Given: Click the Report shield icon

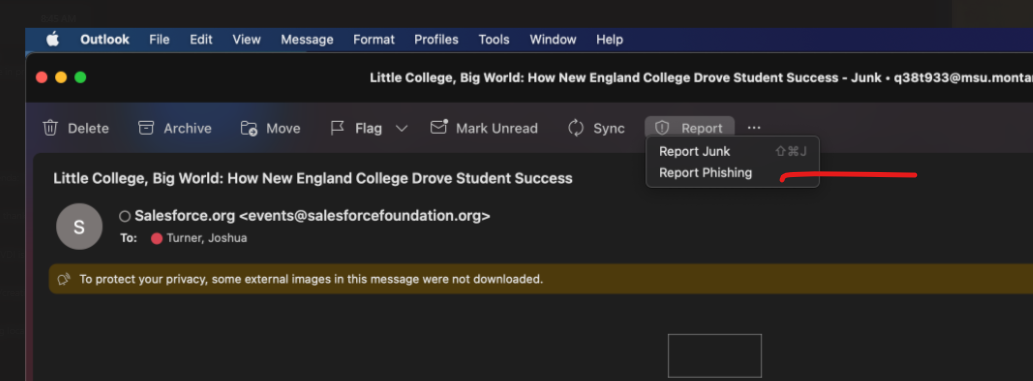Looking at the screenshot, I should point(662,128).
